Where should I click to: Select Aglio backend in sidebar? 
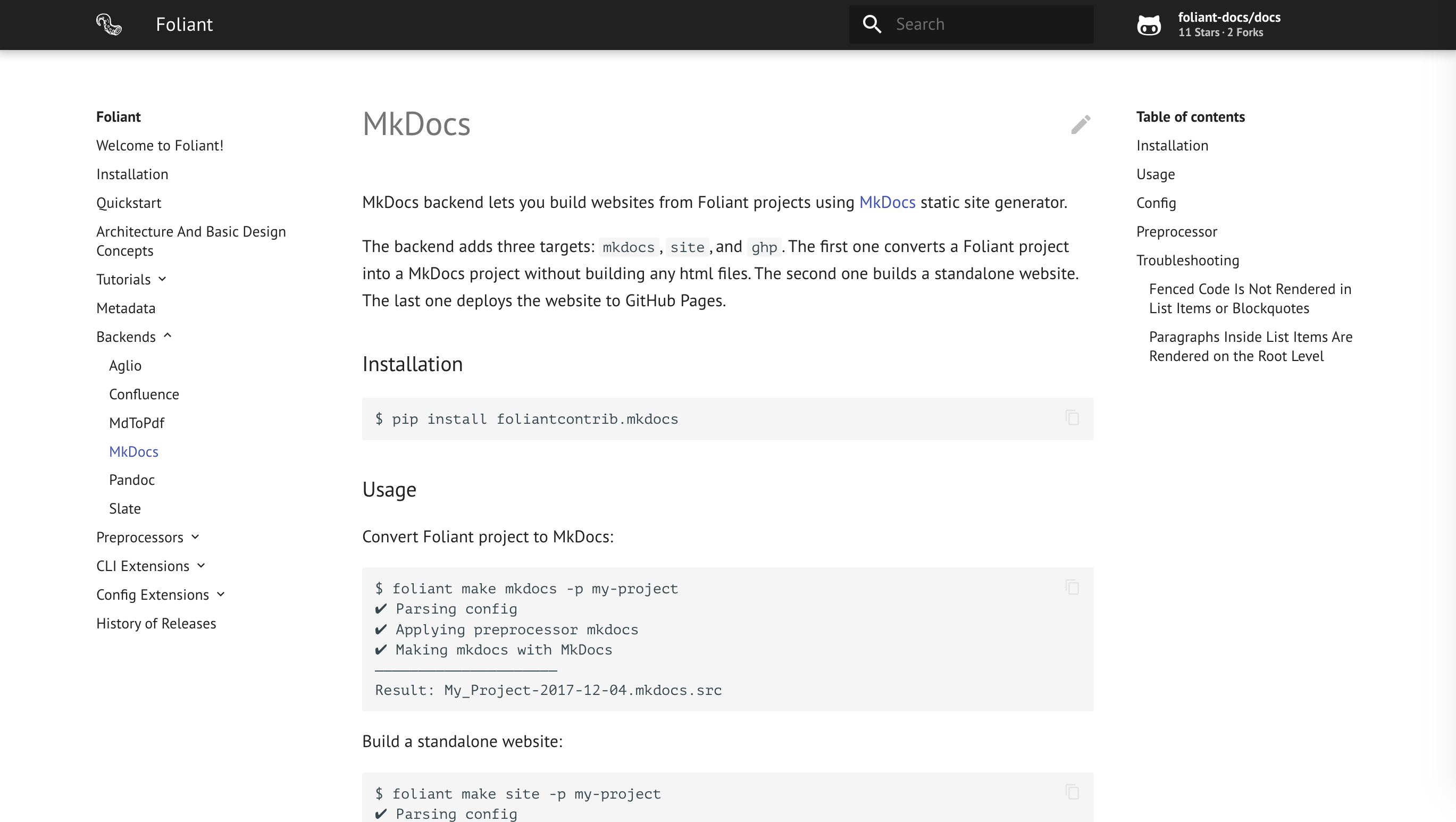tap(125, 365)
